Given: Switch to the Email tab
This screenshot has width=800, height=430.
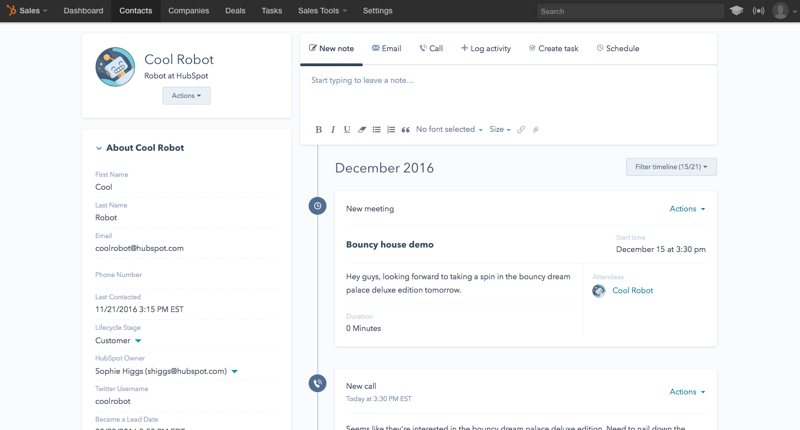Looking at the screenshot, I should (x=386, y=48).
